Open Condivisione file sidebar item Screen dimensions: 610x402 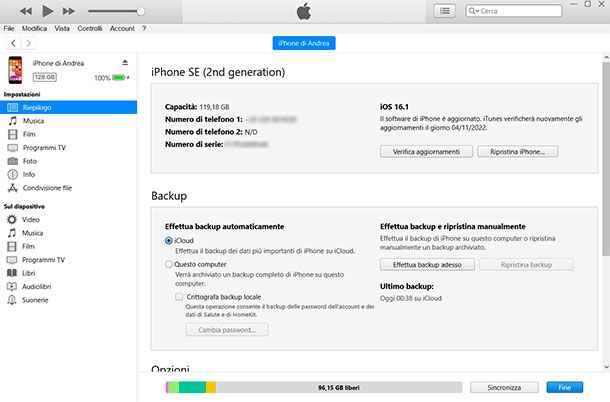pos(47,188)
